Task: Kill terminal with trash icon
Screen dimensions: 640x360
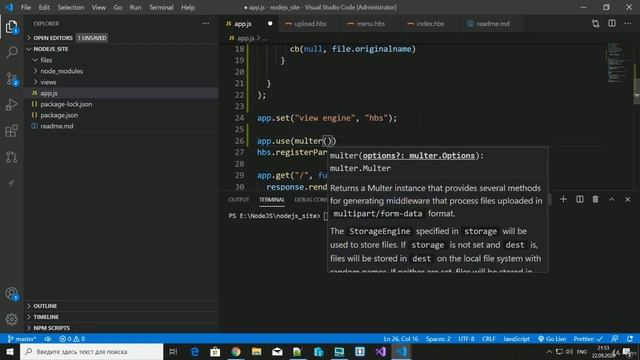Action: tap(596, 199)
